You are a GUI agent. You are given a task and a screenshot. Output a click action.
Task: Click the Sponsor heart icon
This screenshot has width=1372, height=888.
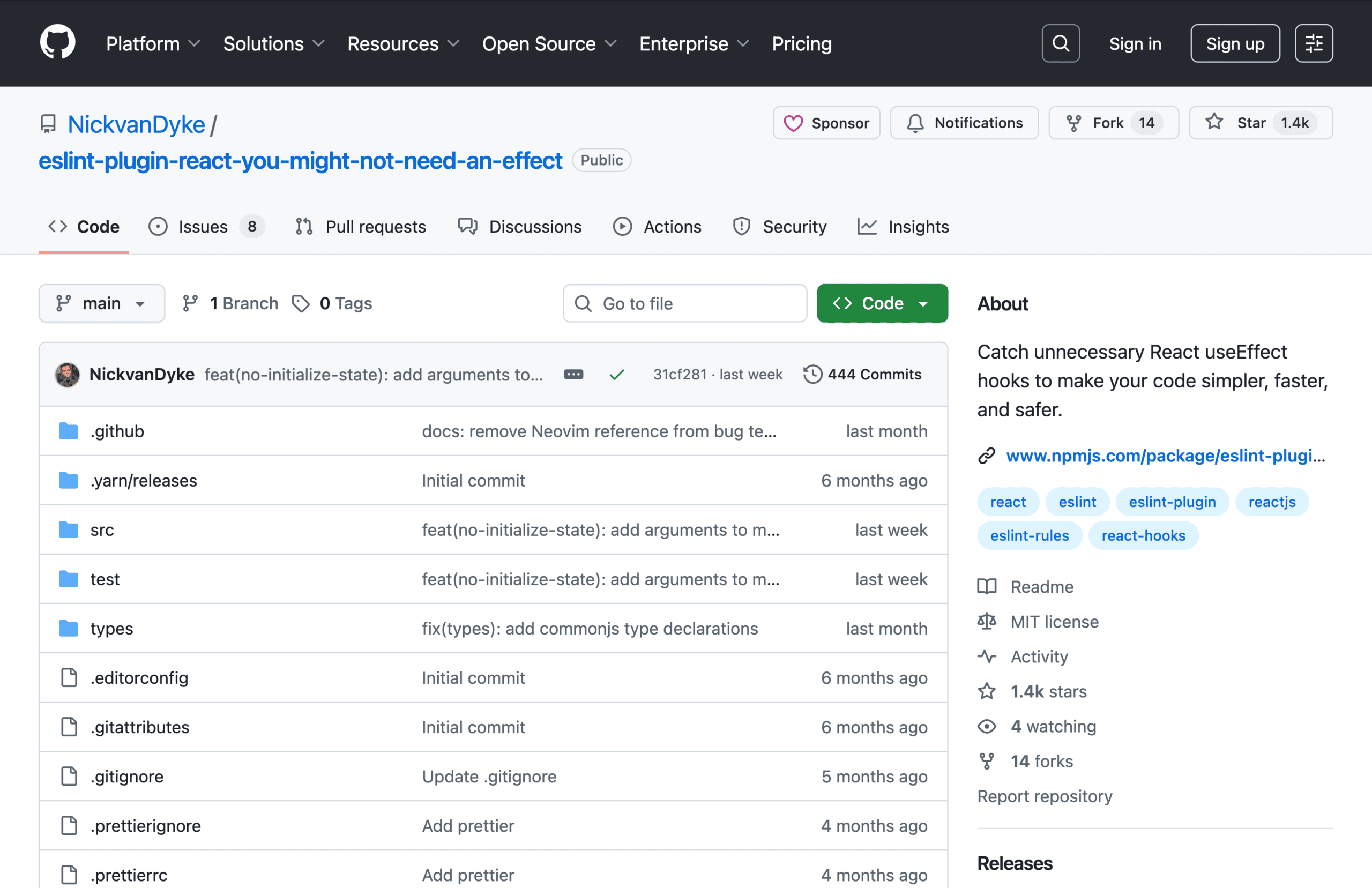(794, 123)
